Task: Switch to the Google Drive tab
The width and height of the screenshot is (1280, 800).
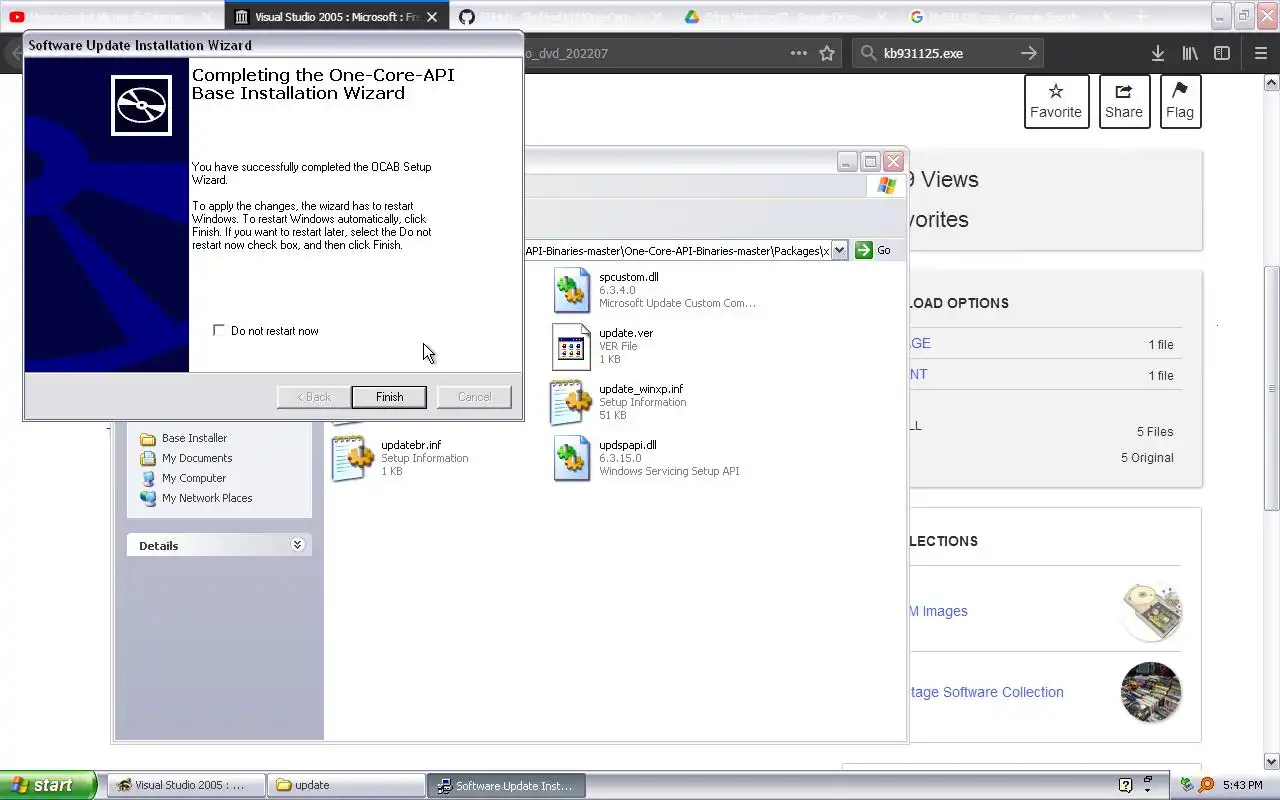Action: (x=787, y=17)
